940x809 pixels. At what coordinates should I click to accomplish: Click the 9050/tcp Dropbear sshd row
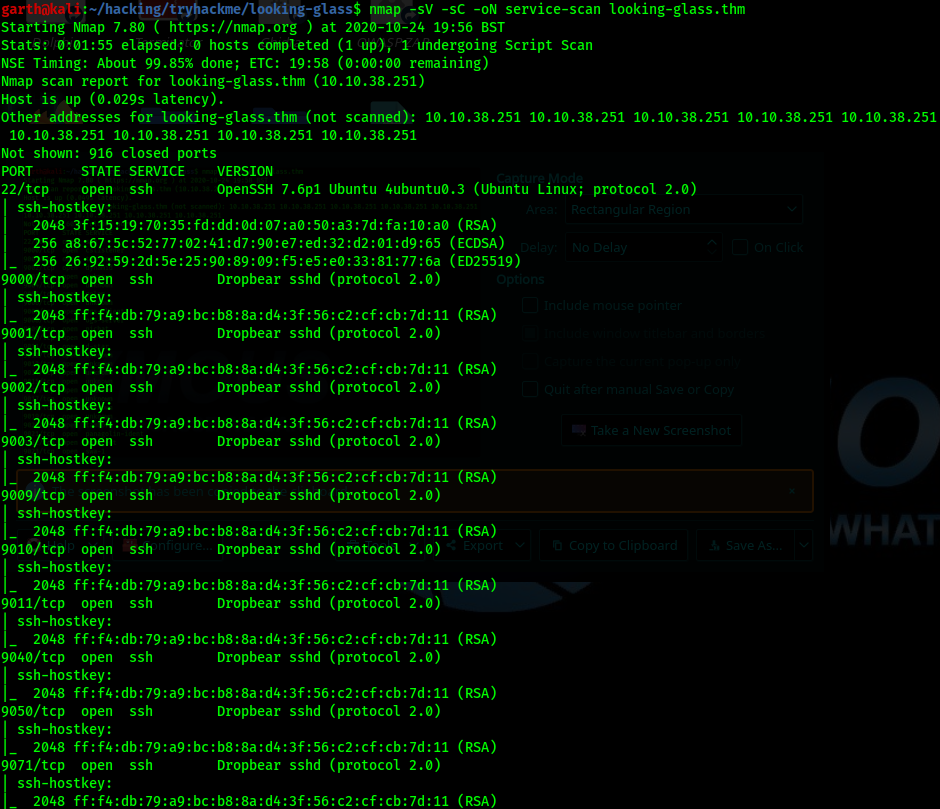pyautogui.click(x=221, y=711)
